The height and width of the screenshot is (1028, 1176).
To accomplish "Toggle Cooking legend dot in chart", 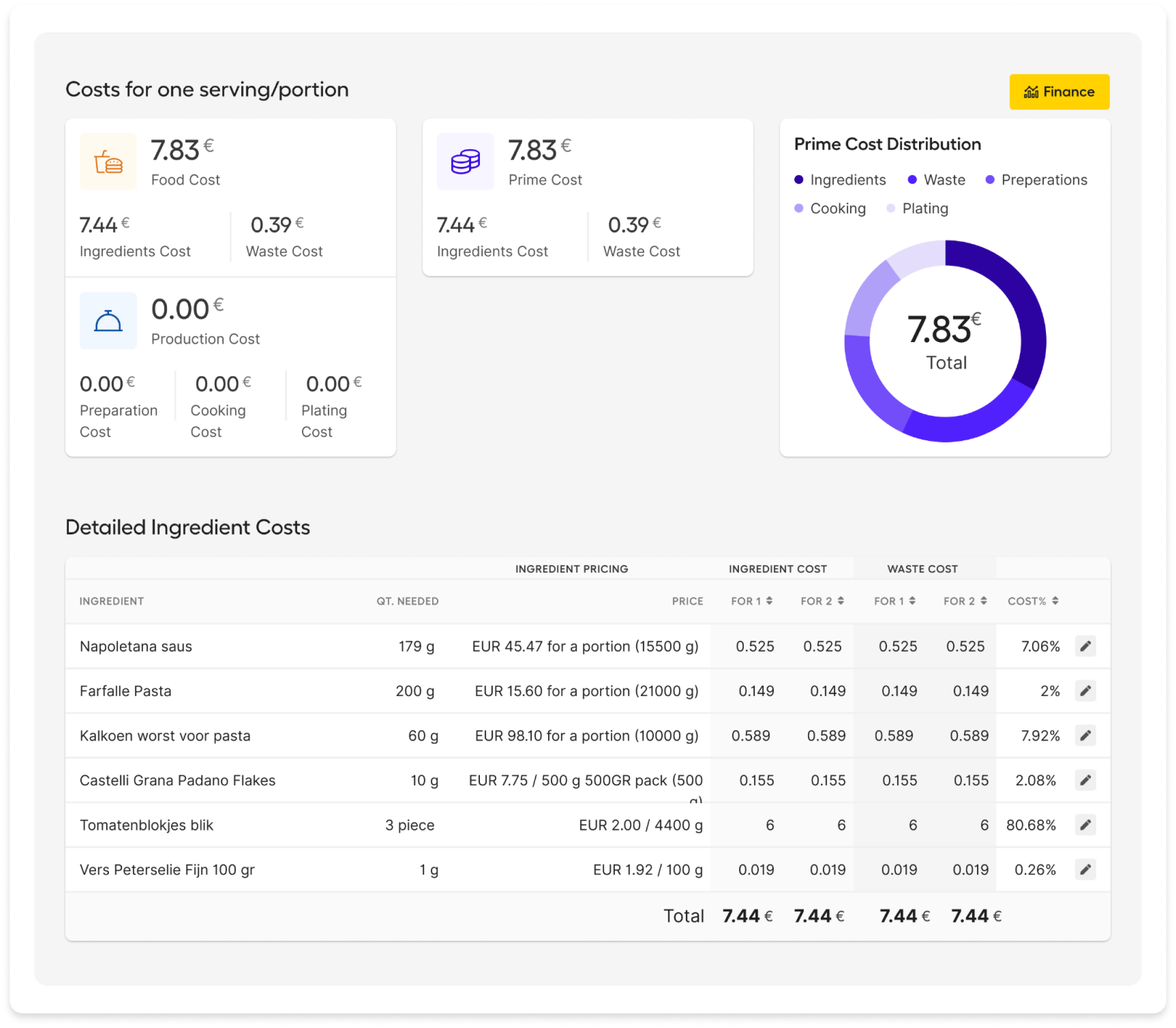I will (799, 209).
